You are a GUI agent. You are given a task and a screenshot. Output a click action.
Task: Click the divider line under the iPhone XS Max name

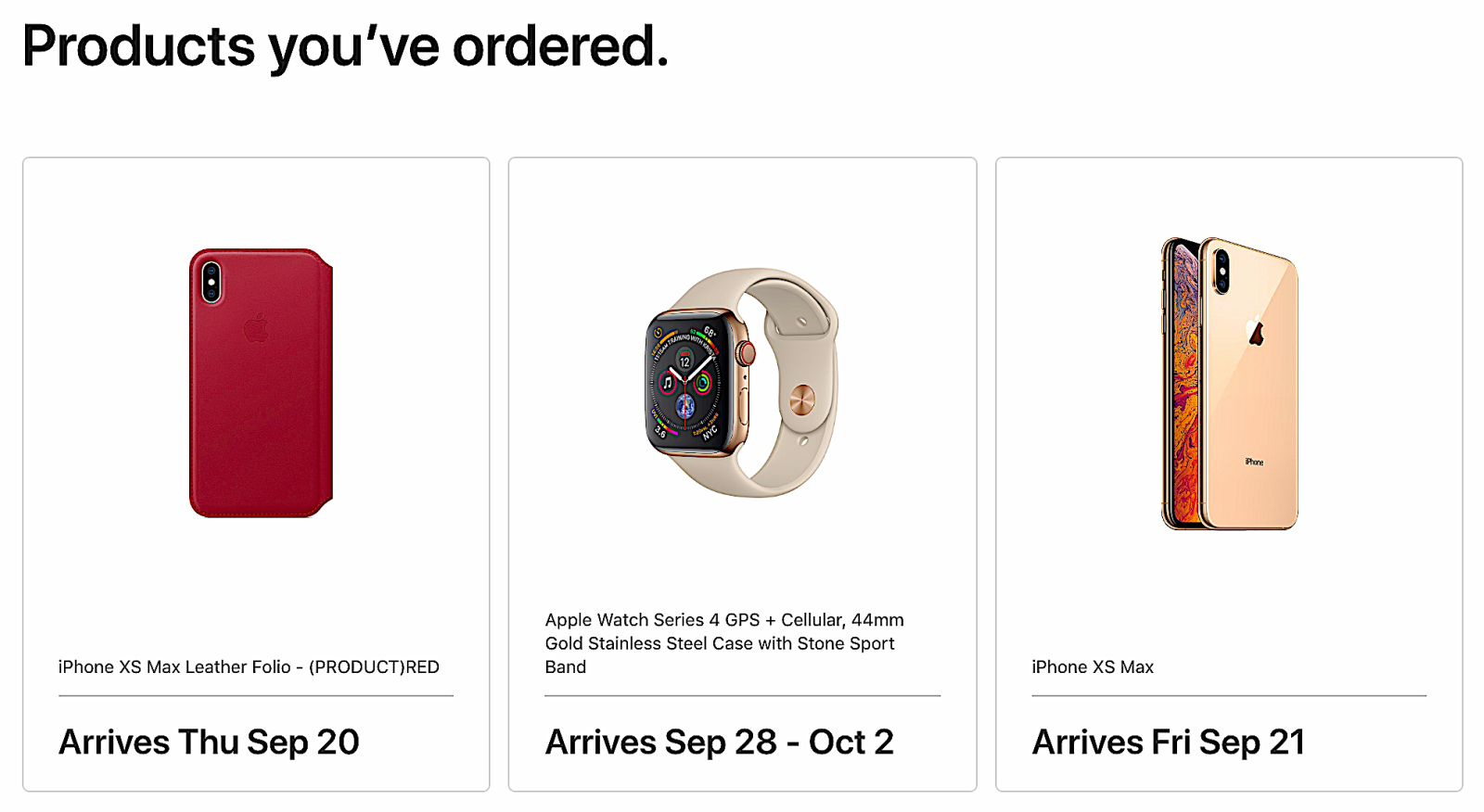(1229, 695)
